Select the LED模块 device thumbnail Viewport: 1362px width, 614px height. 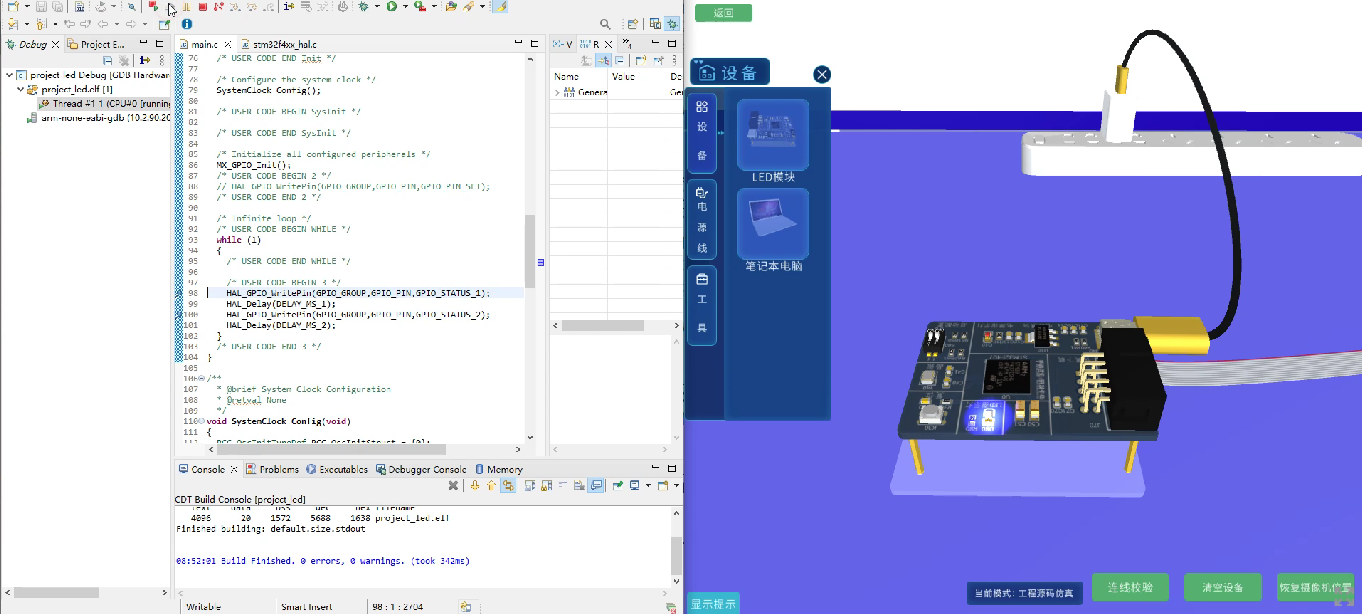click(773, 135)
